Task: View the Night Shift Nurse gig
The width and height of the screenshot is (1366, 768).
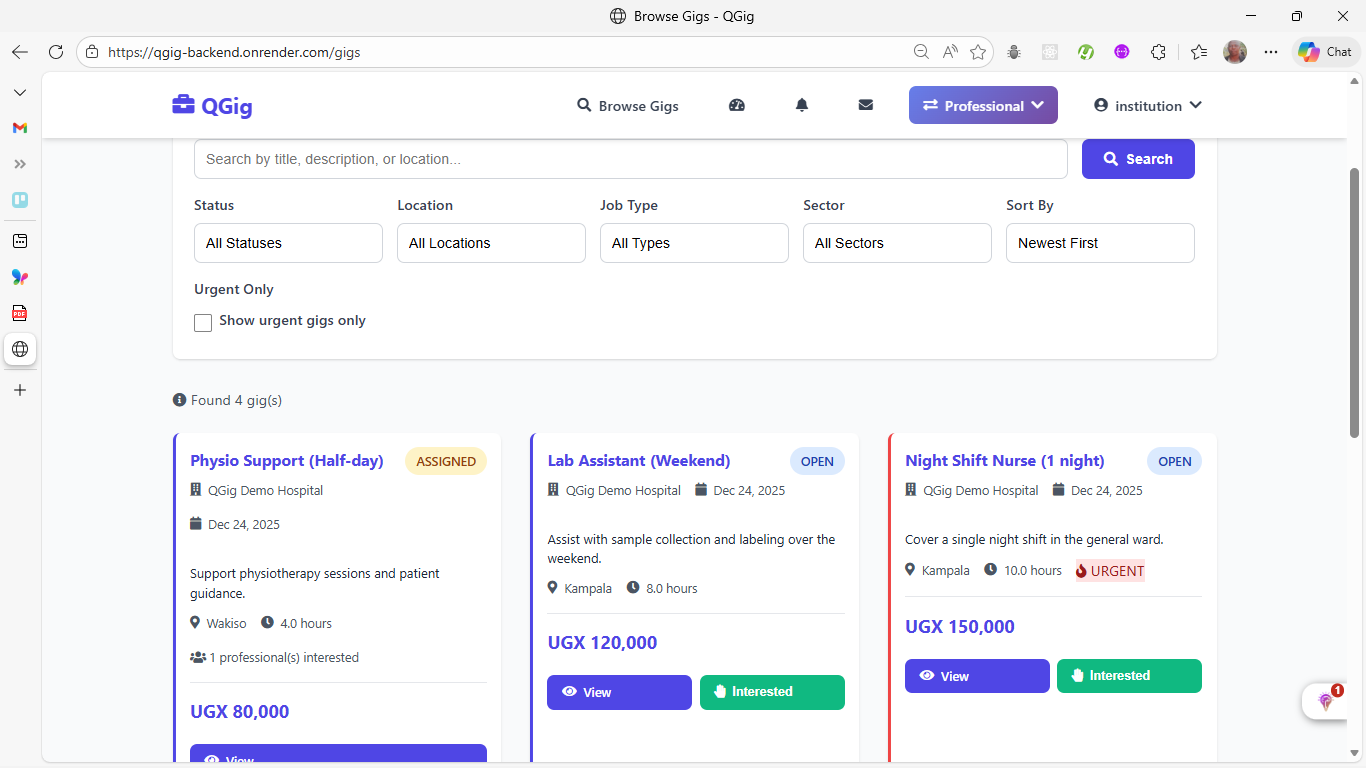Action: 977,676
